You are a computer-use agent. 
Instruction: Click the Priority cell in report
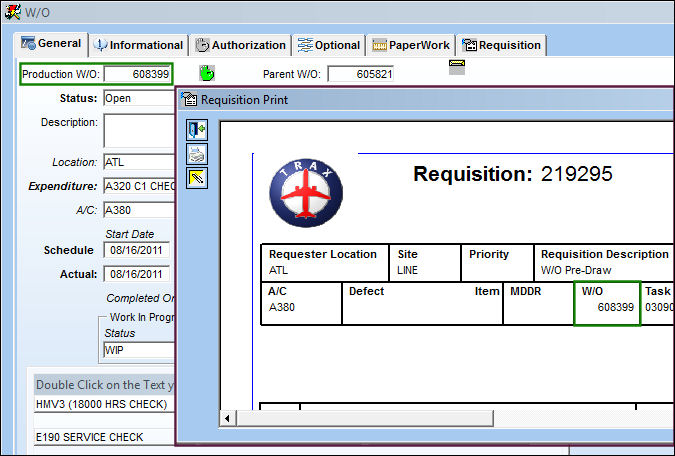click(497, 263)
